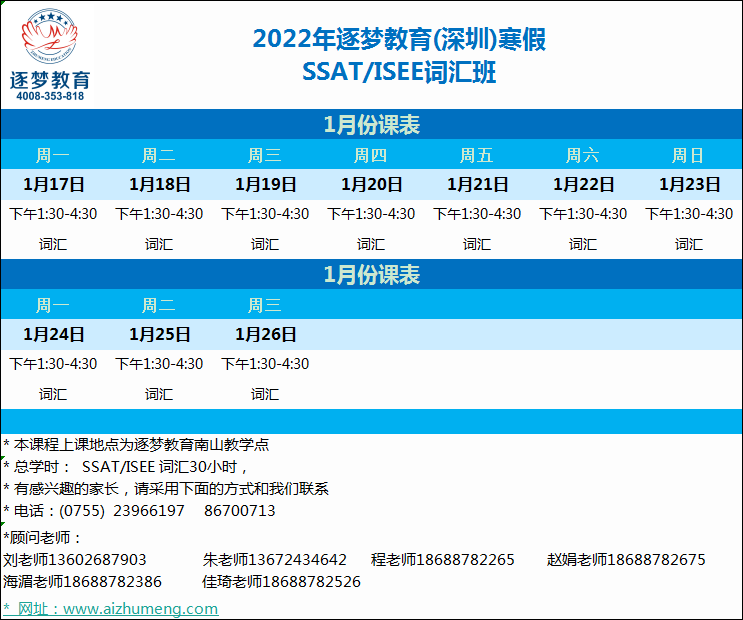Image resolution: width=743 pixels, height=620 pixels.
Task: Click phone number 23966197
Action: click(x=149, y=511)
